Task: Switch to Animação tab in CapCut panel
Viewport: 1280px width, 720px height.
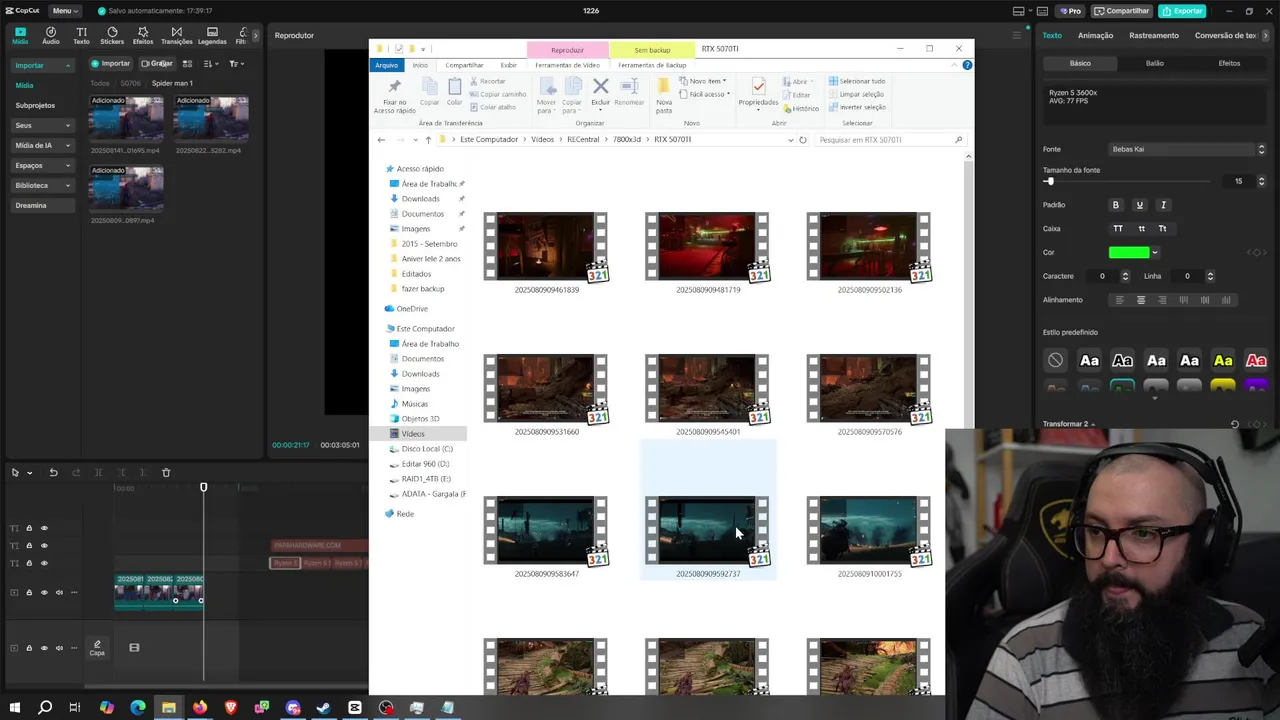Action: pos(1095,35)
